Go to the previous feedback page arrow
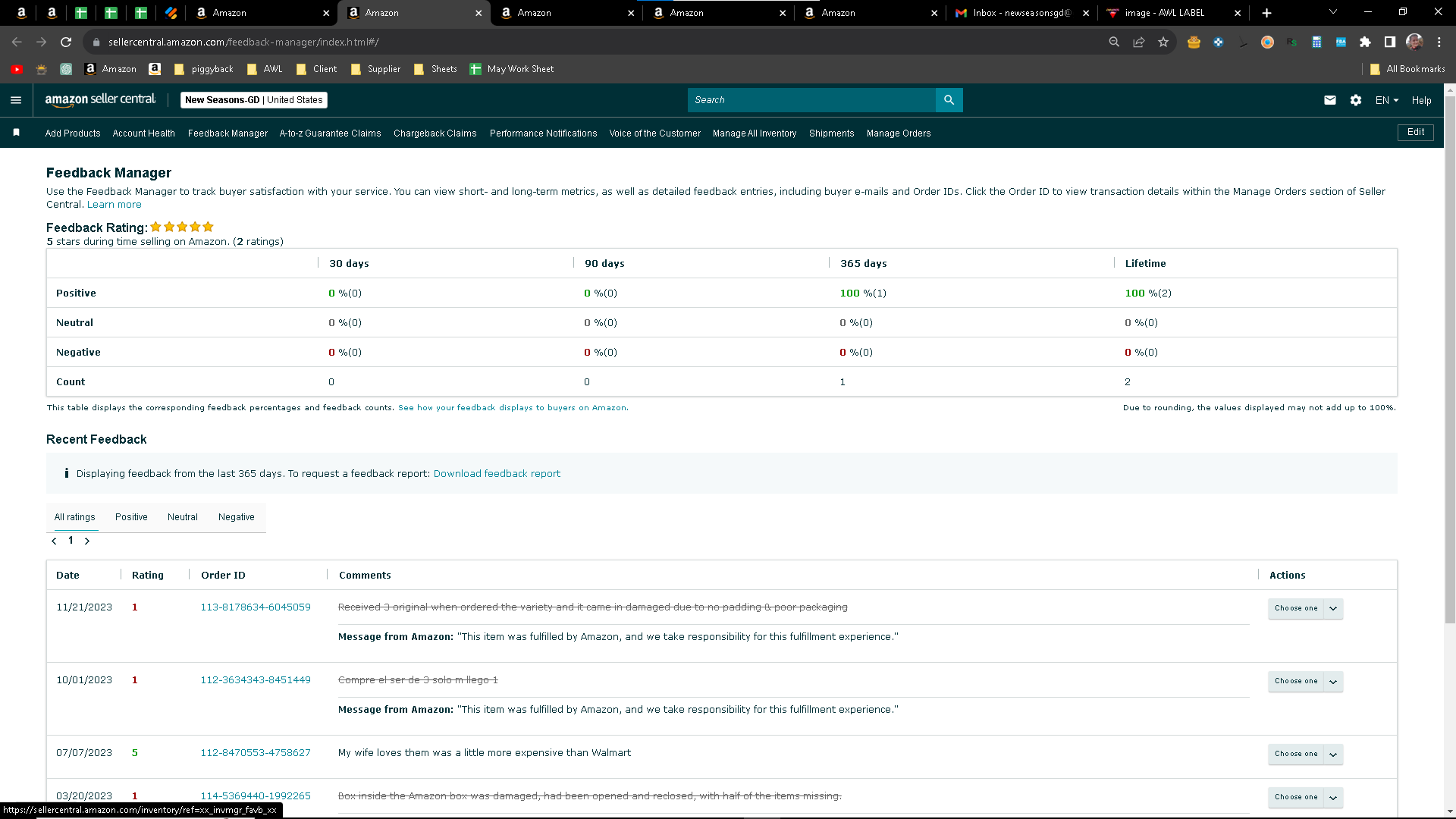Image resolution: width=1456 pixels, height=819 pixels. [55, 541]
